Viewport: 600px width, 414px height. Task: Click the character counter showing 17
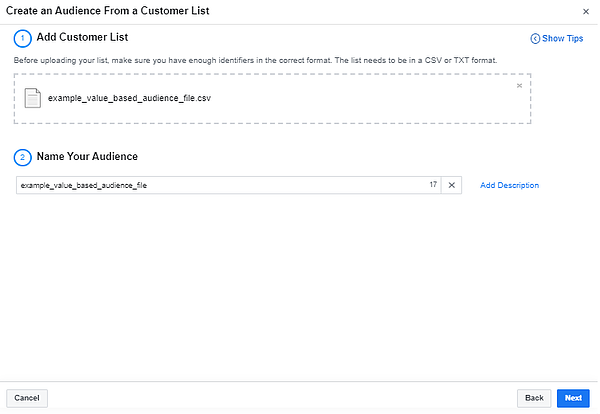pyautogui.click(x=433, y=185)
